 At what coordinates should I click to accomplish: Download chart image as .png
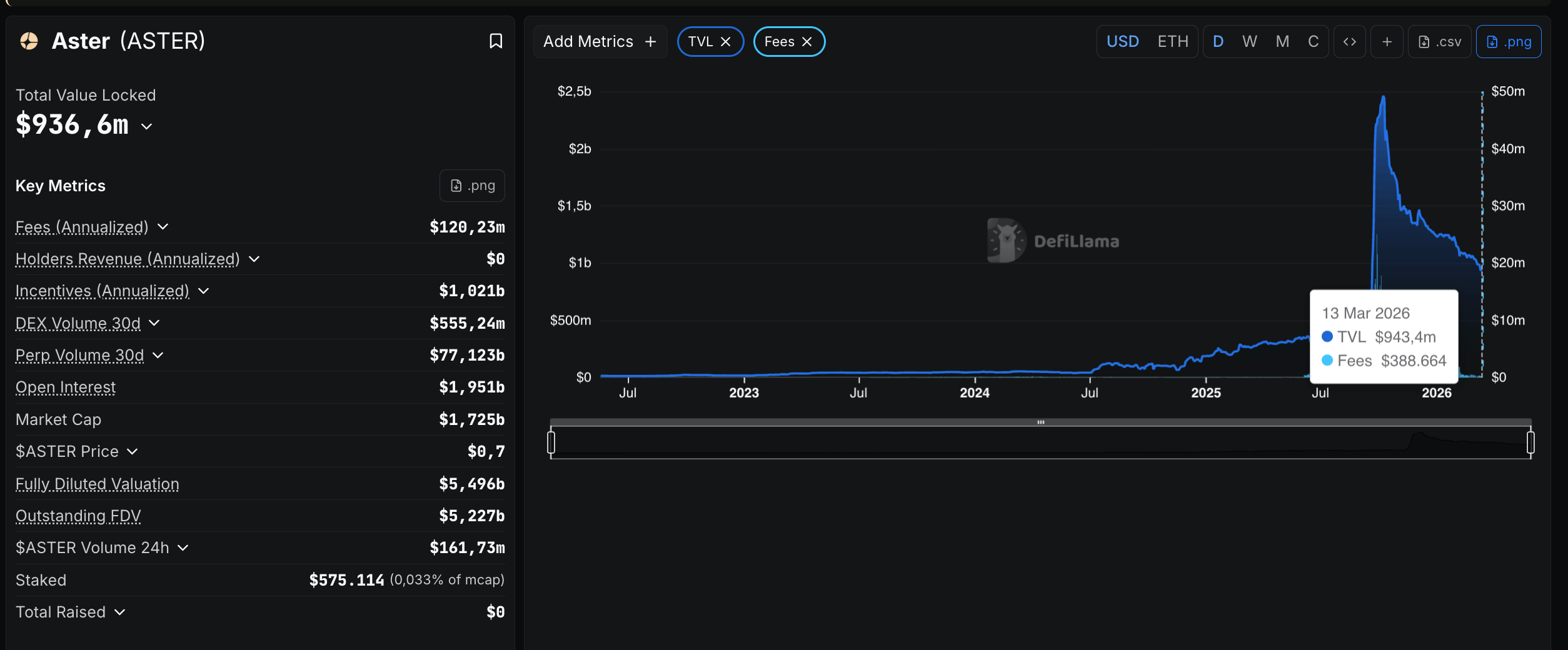click(x=1509, y=42)
